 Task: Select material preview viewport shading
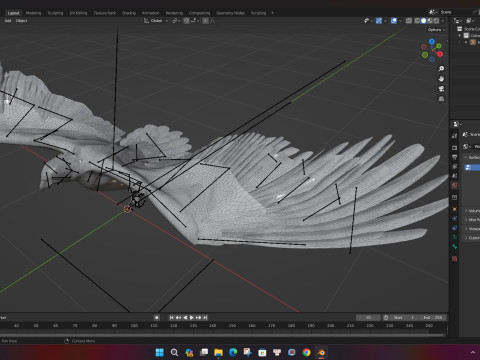click(430, 21)
